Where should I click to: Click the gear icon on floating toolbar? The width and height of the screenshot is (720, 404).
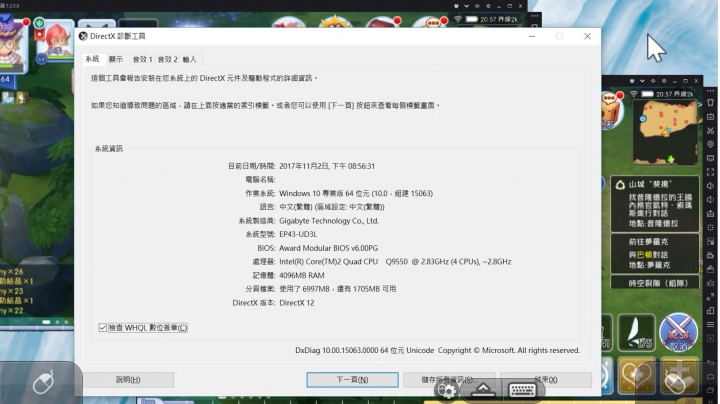(x=447, y=391)
